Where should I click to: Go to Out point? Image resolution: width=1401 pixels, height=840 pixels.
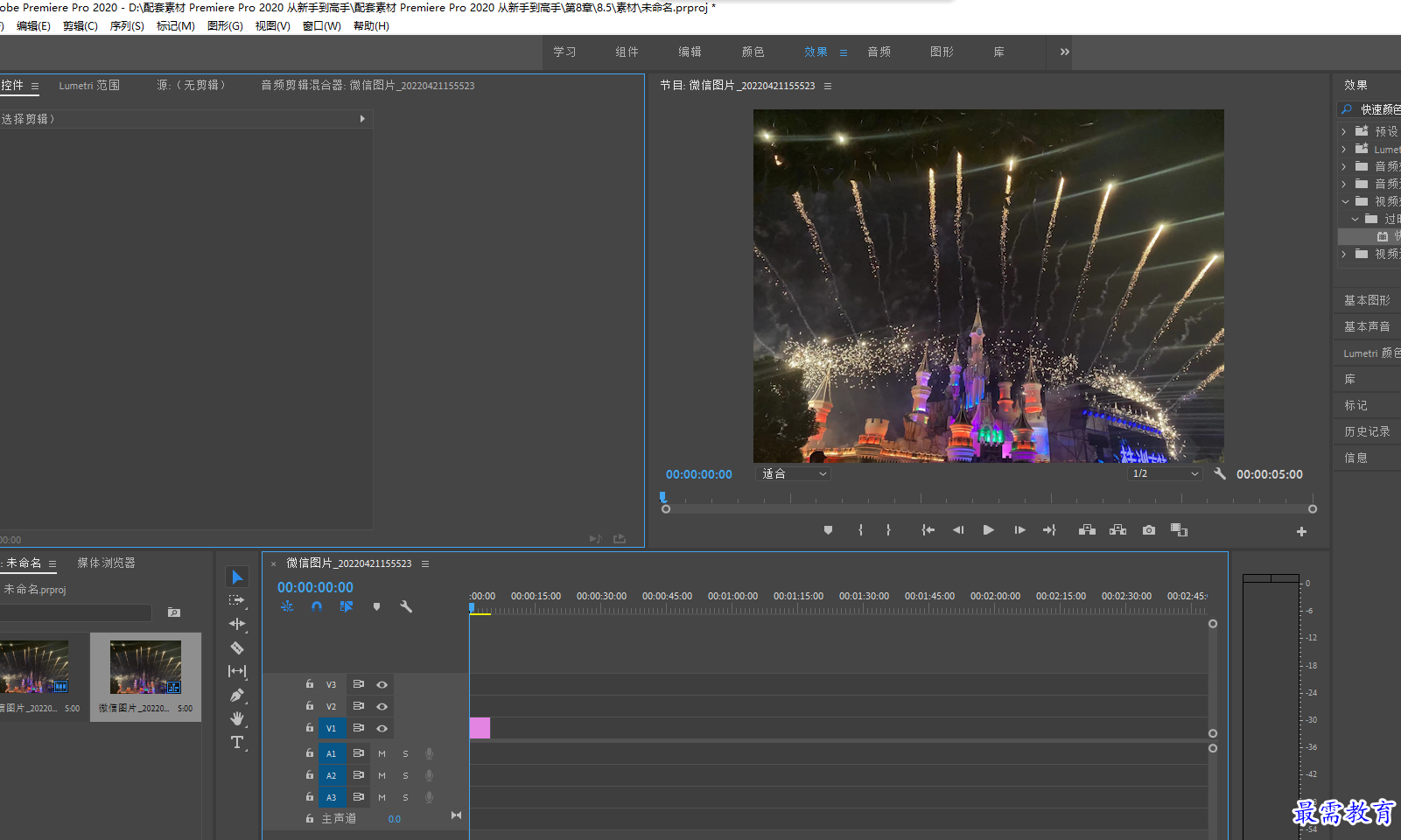point(1049,530)
